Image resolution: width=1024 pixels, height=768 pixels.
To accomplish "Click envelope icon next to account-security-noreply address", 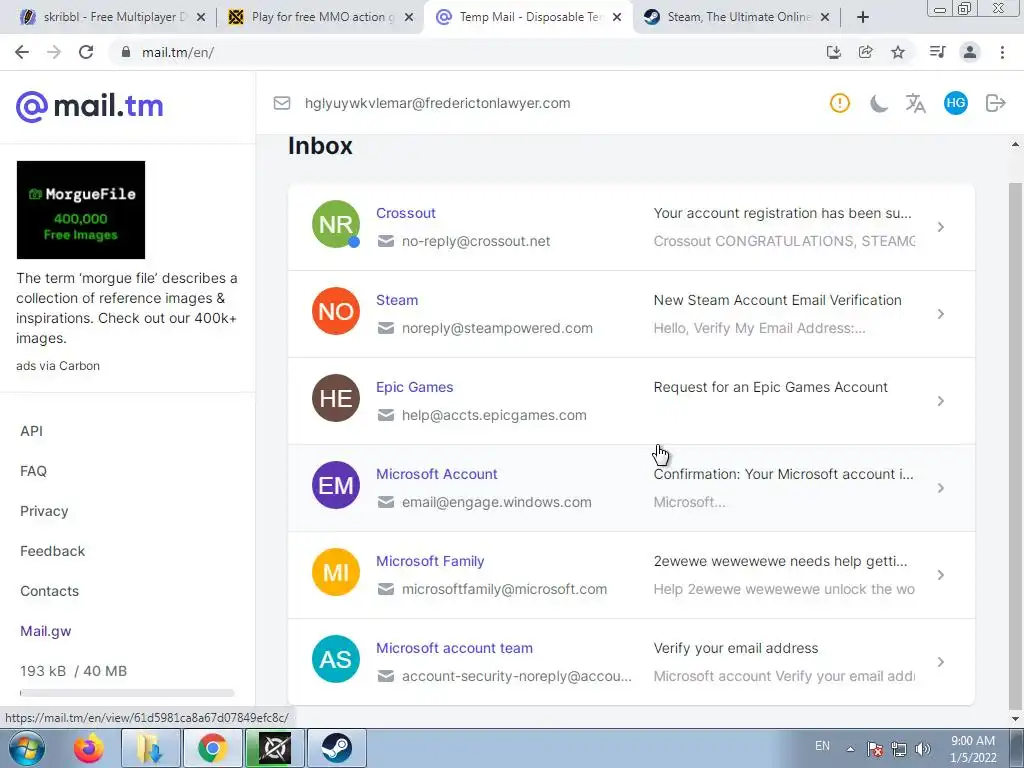I will pos(386,675).
